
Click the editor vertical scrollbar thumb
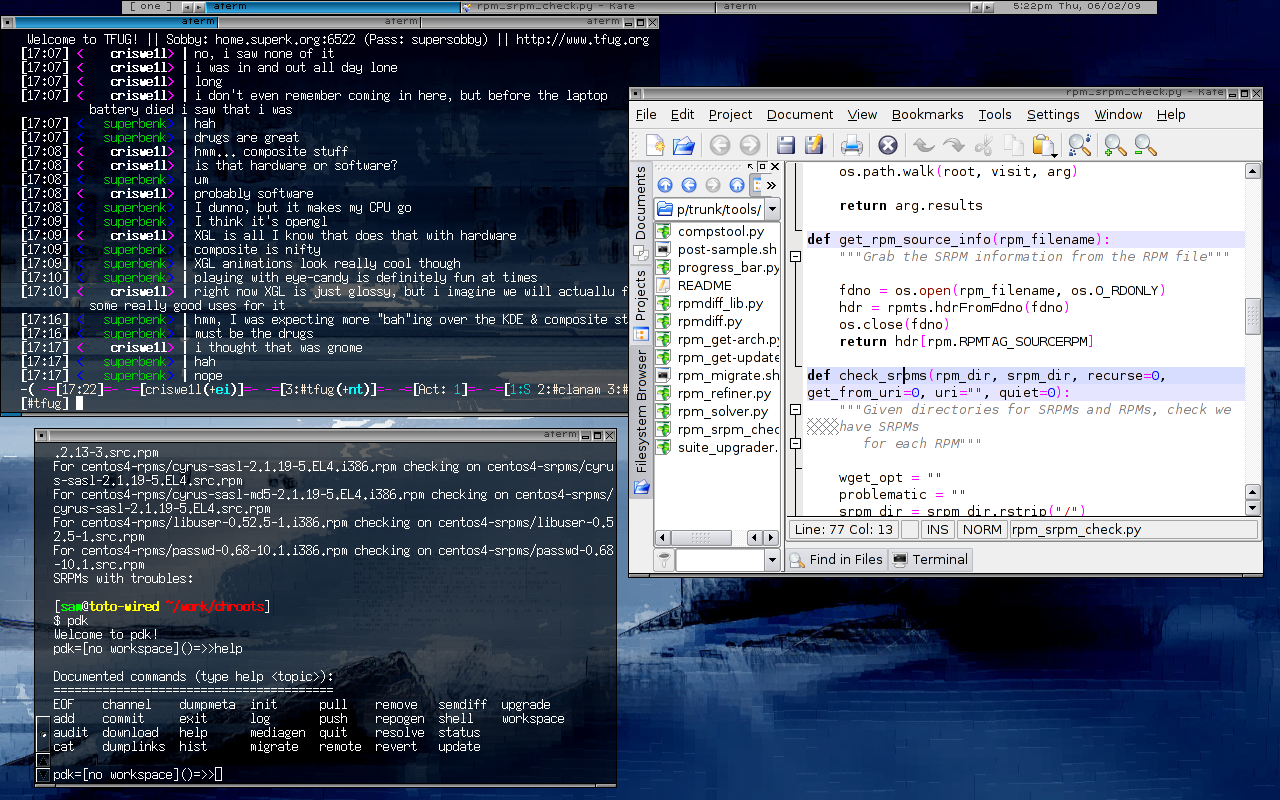point(1253,316)
